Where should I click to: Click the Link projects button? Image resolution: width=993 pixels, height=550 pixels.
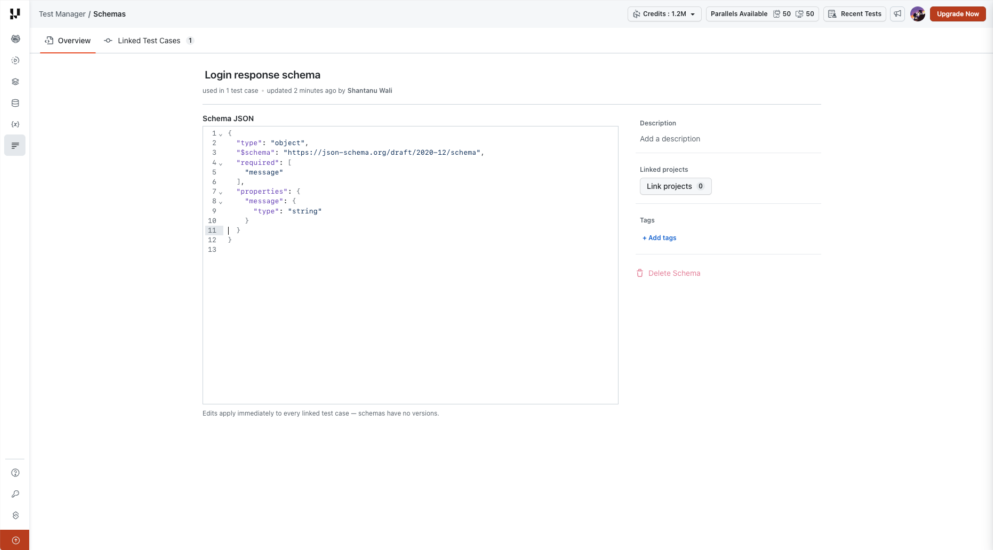tap(675, 186)
